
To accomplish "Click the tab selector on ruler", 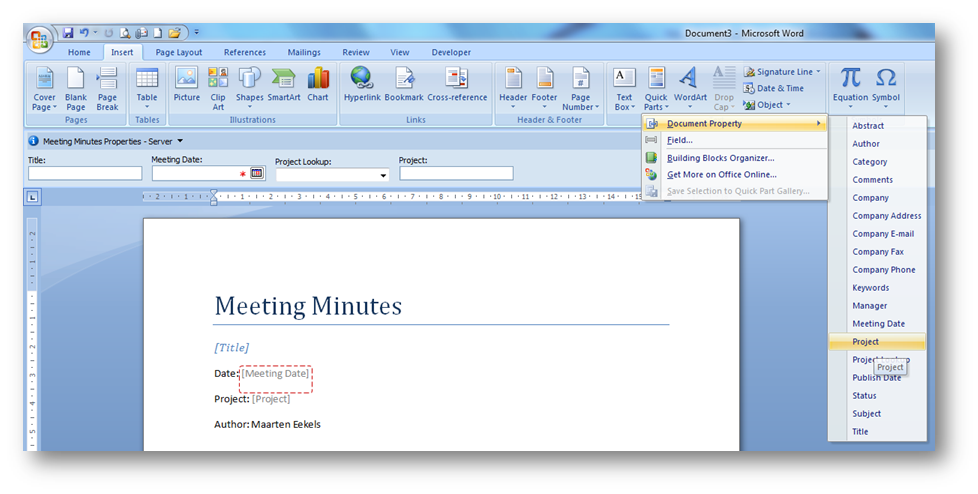I will coord(32,198).
